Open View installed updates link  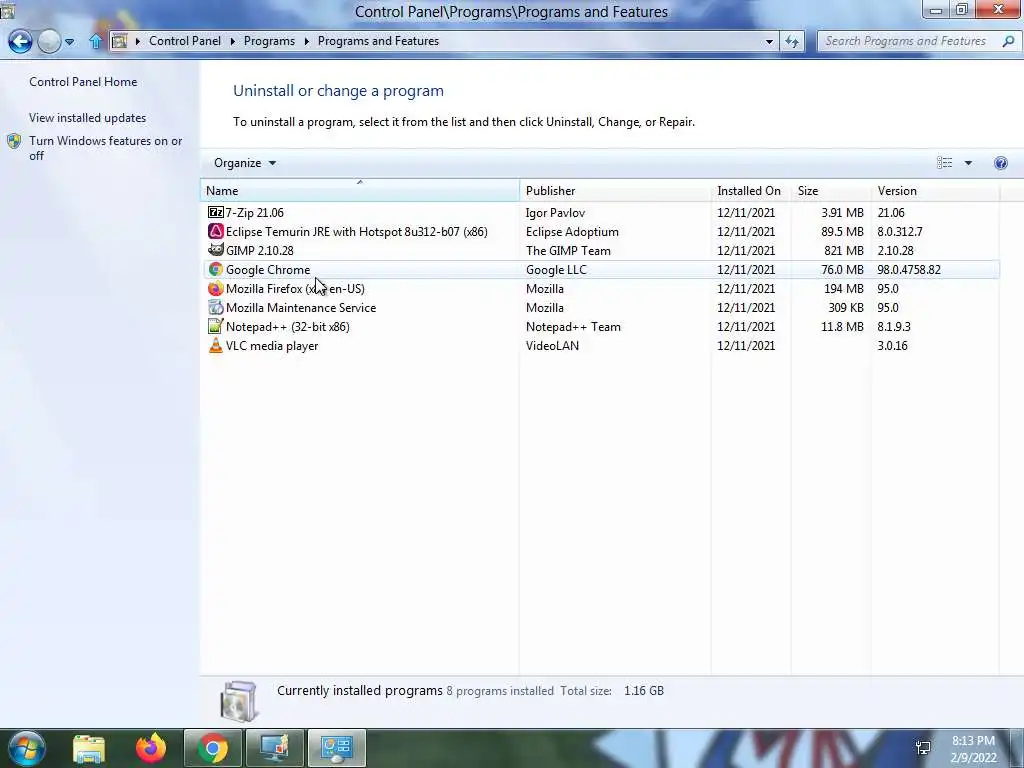coord(88,118)
